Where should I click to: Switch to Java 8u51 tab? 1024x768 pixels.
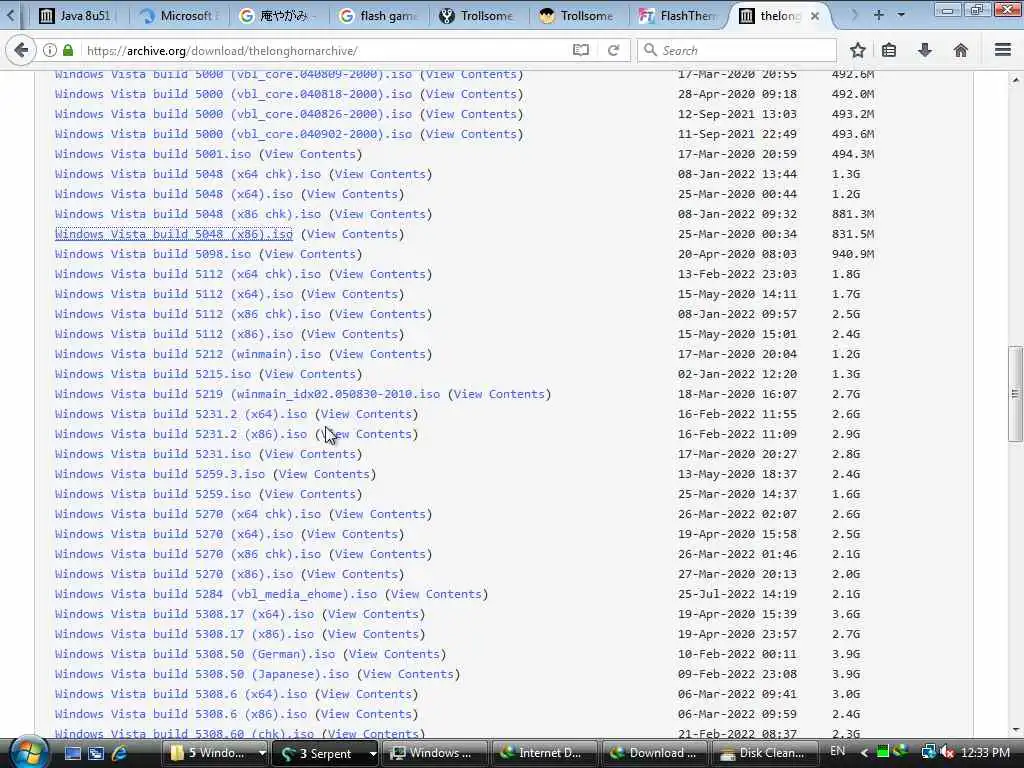pos(75,16)
